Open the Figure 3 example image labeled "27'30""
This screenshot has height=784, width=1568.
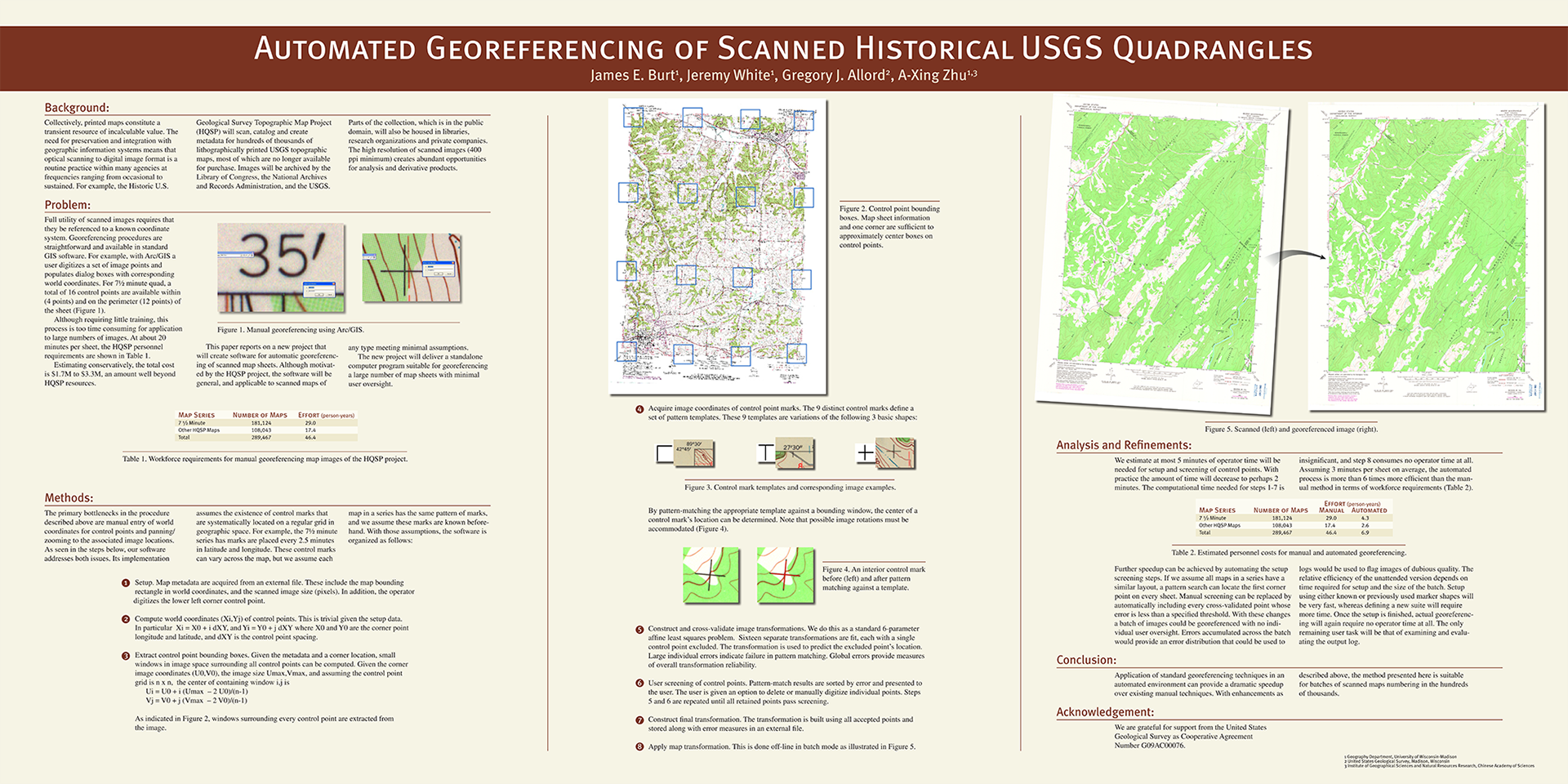(x=795, y=453)
